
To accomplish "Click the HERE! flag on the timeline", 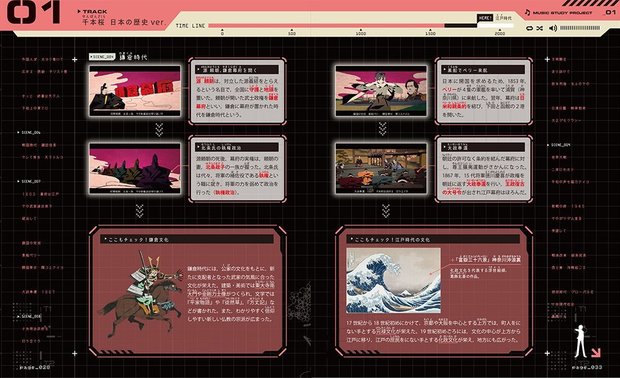I will 485,18.
